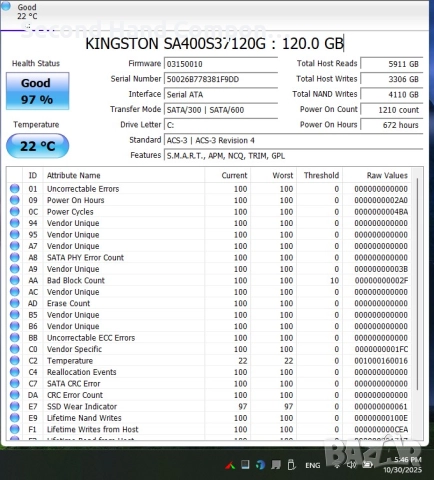Screen dimensions: 434x480
Task: Click the status orb of attribute ID 94
Action: coord(15,223)
